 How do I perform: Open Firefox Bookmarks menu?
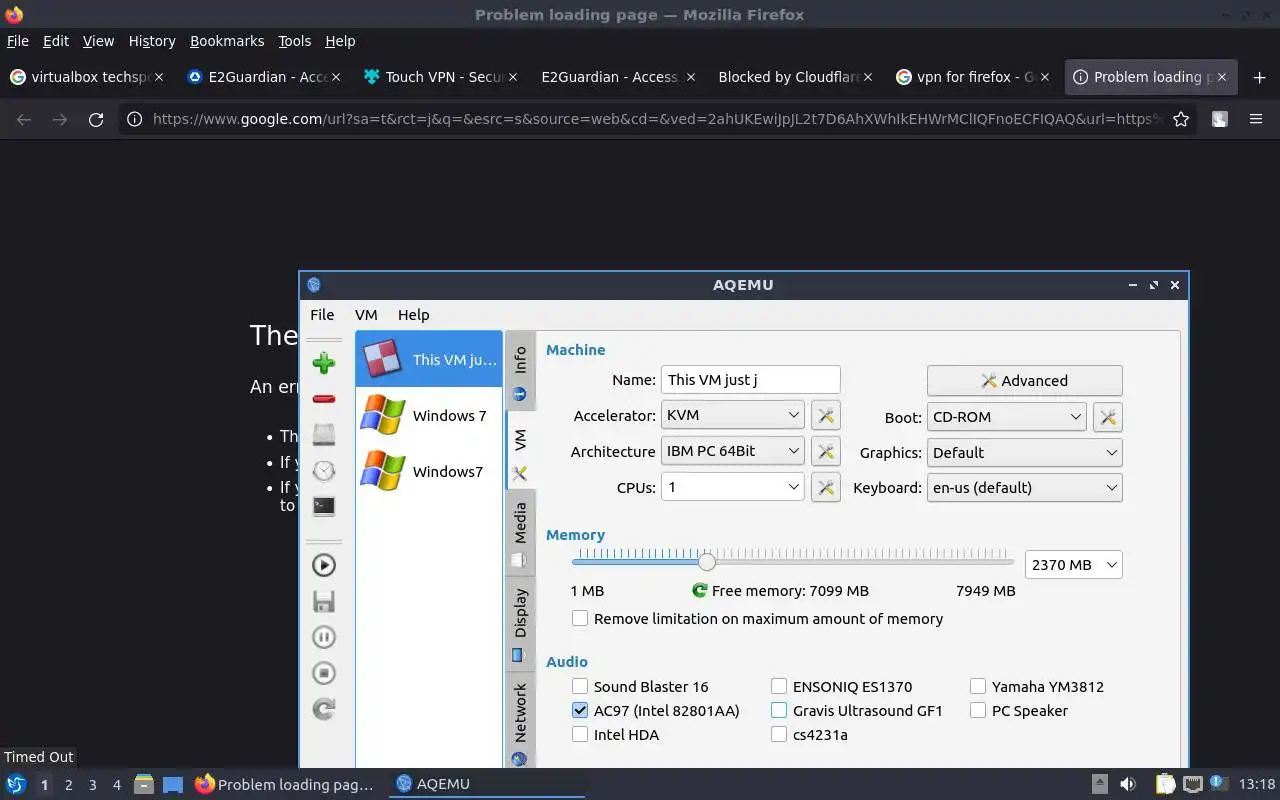tap(227, 41)
